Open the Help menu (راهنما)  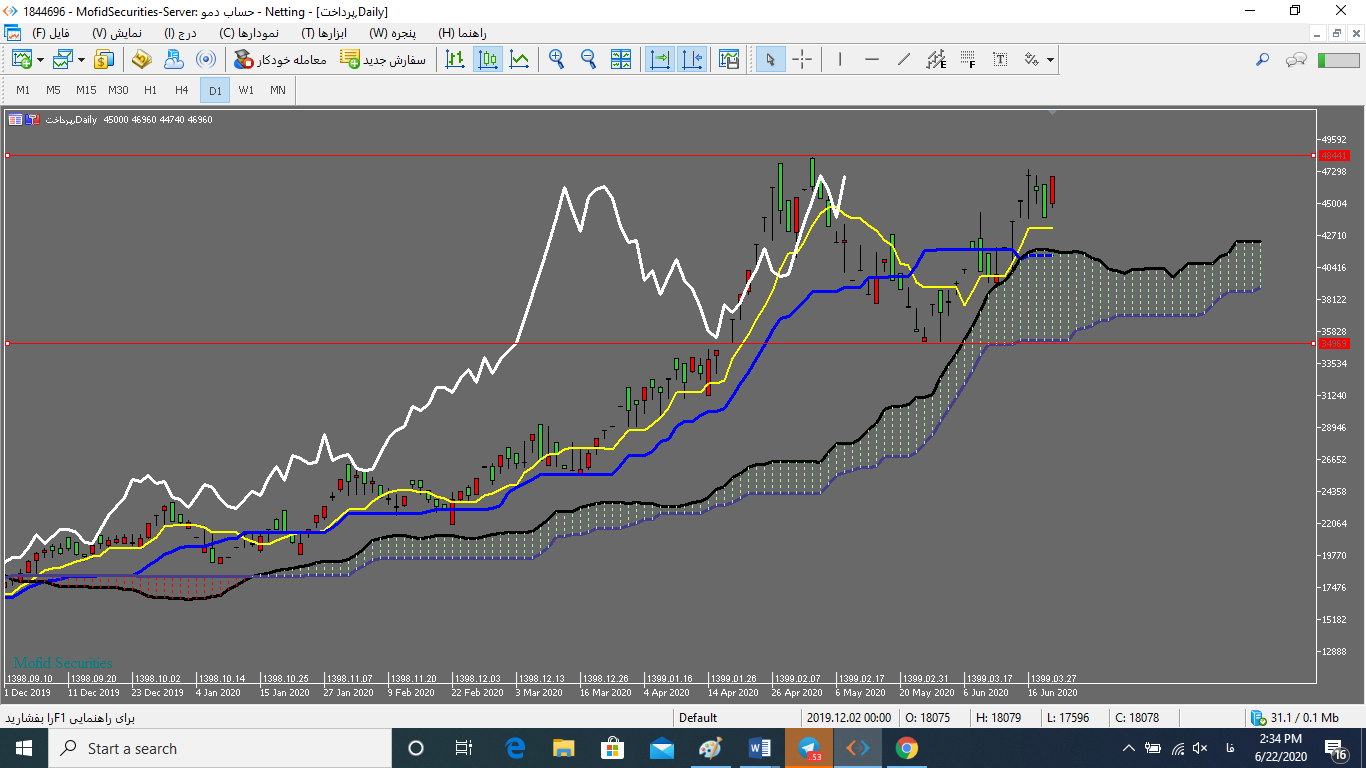(x=462, y=33)
